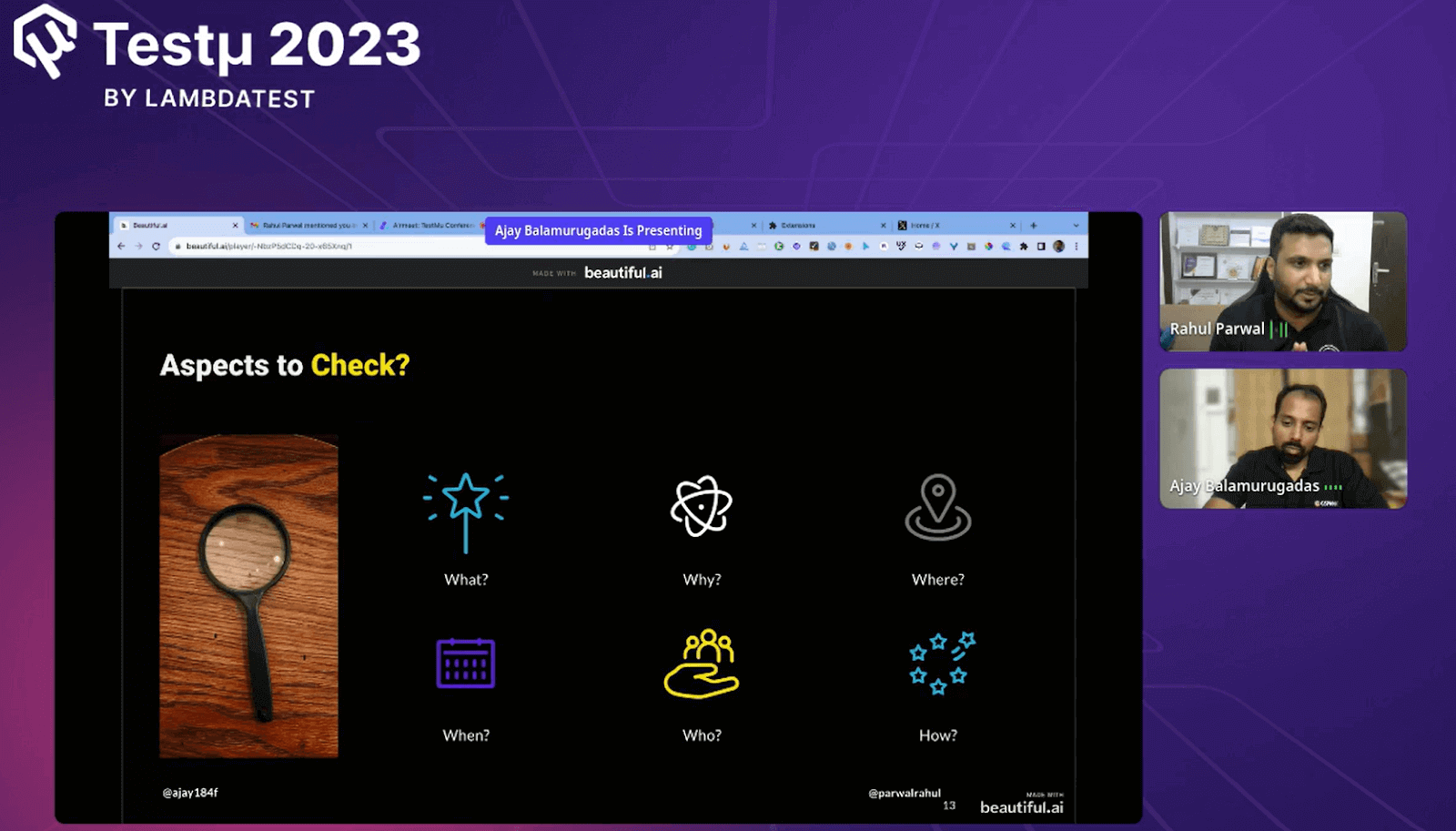Click the blue stars icon above How?
This screenshot has width=1456, height=831.
pos(942,663)
